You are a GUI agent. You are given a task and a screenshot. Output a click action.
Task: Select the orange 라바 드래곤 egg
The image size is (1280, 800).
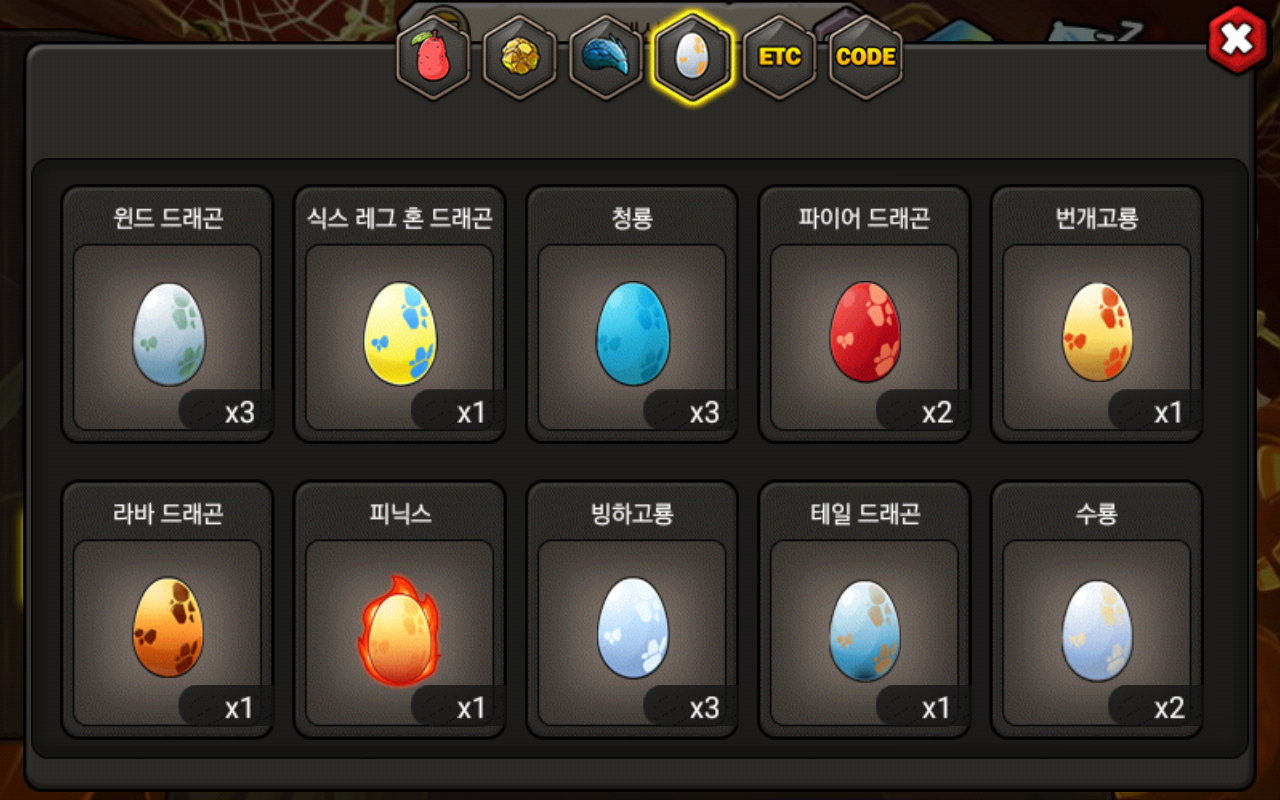[x=167, y=609]
